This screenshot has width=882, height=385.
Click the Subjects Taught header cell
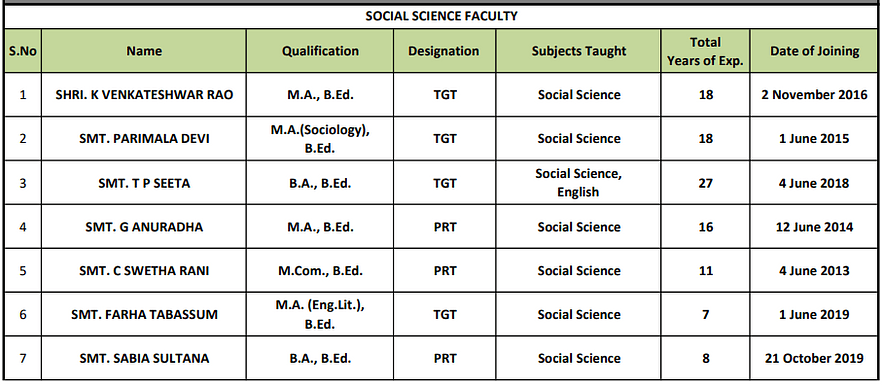pos(579,51)
